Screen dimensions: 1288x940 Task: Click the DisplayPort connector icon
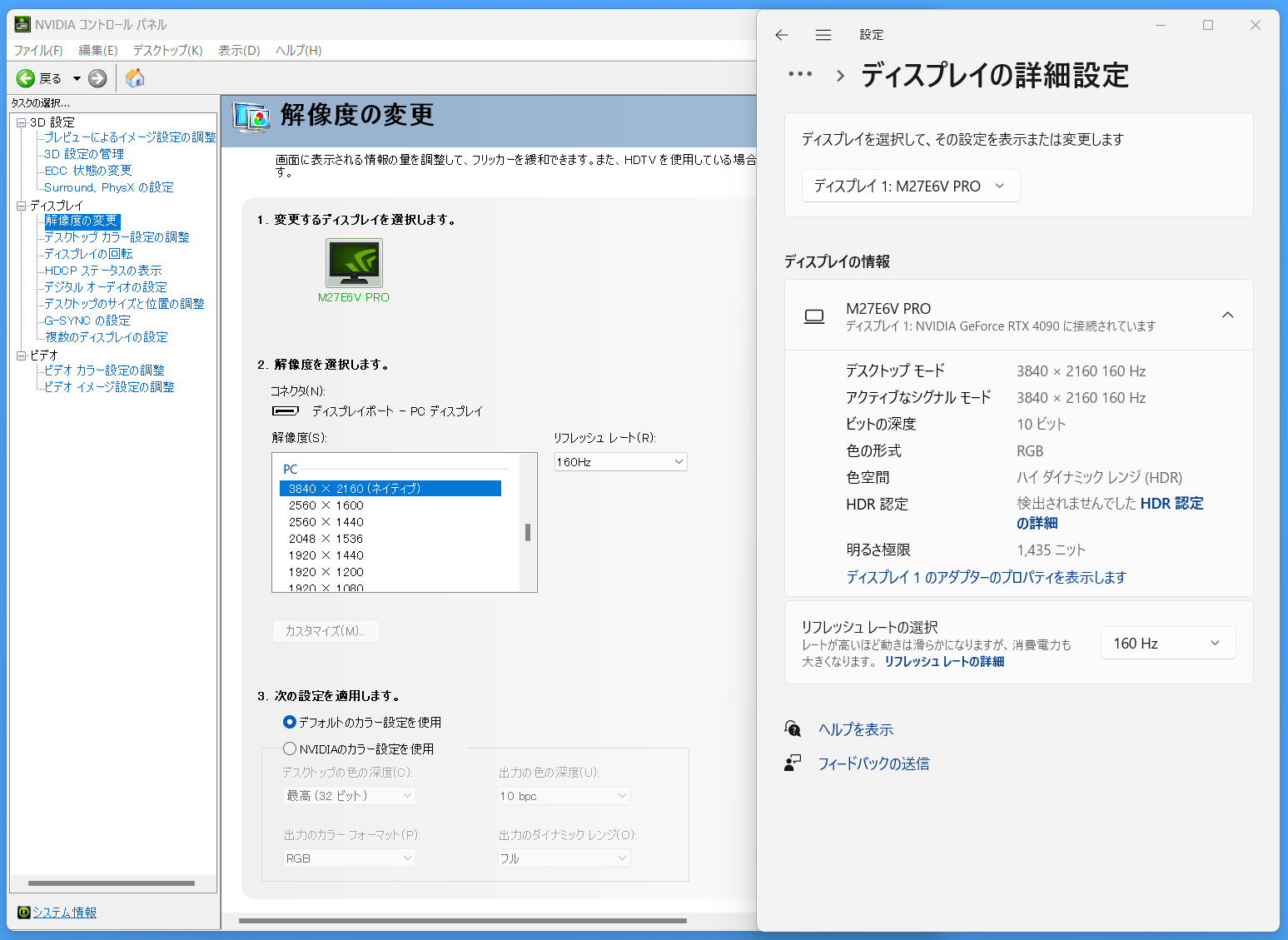pos(286,410)
